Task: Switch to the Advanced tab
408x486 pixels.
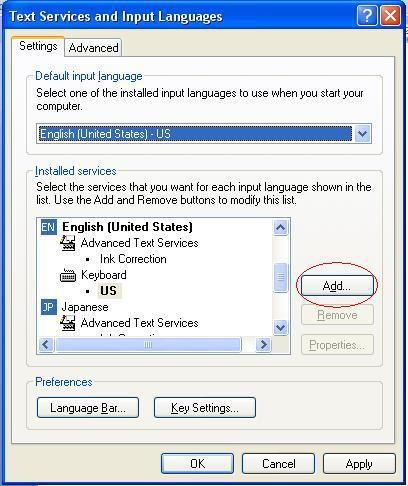Action: tap(93, 48)
